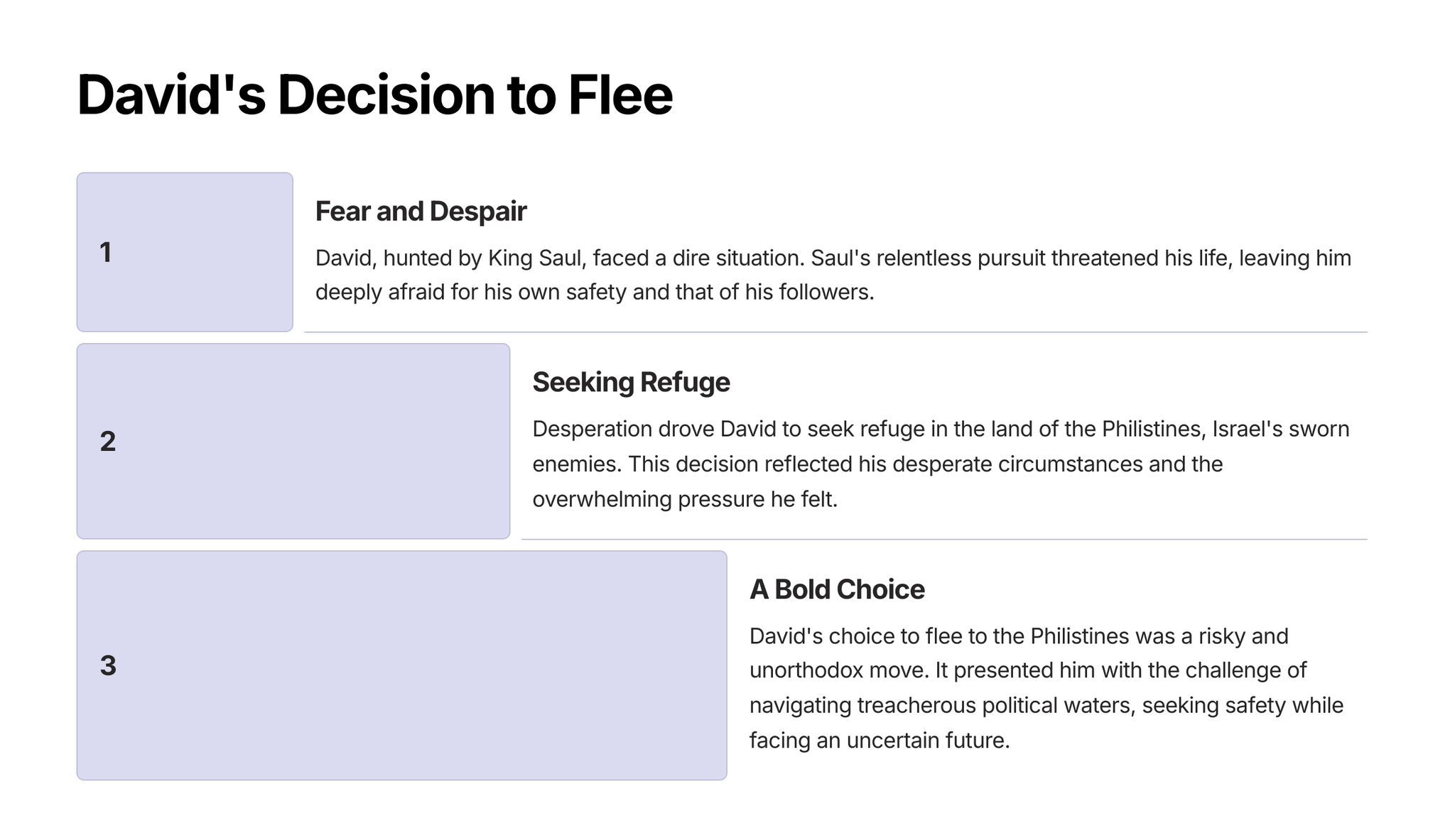Click the numeral 1 in the first box

click(106, 253)
